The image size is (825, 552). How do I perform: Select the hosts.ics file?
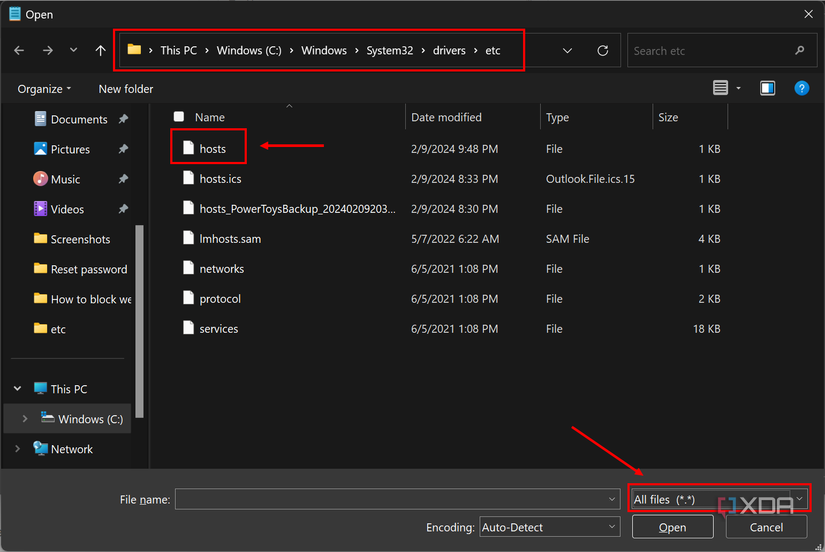(x=220, y=179)
